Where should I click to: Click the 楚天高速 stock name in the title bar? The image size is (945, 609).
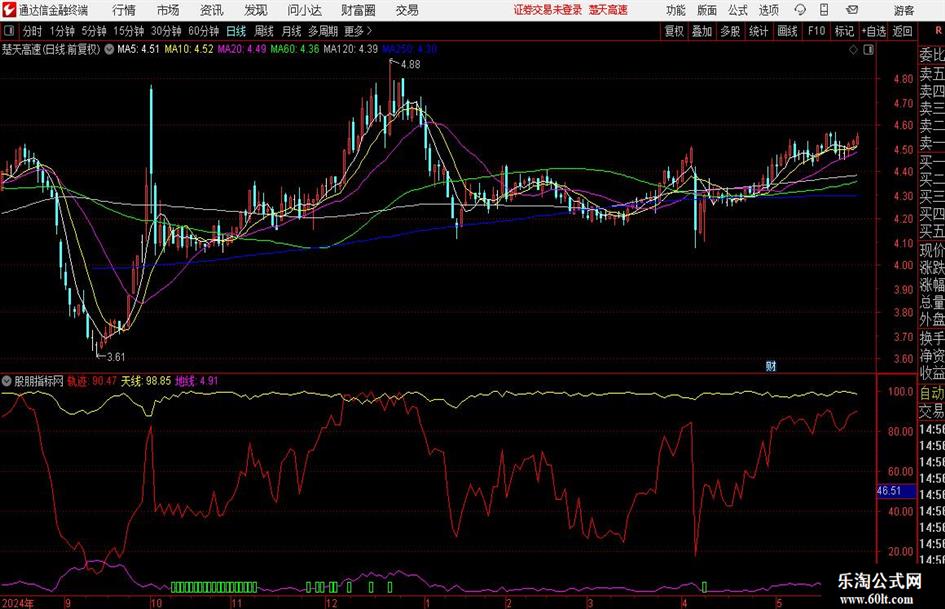608,10
